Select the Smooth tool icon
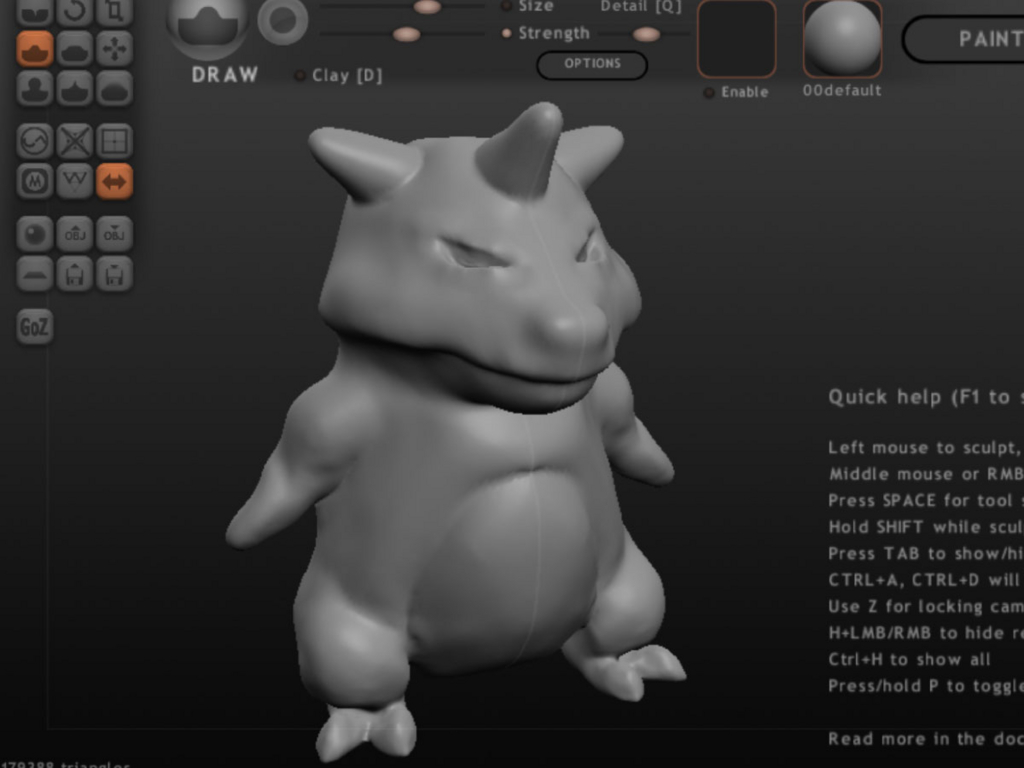Image resolution: width=1024 pixels, height=768 pixels. 114,88
